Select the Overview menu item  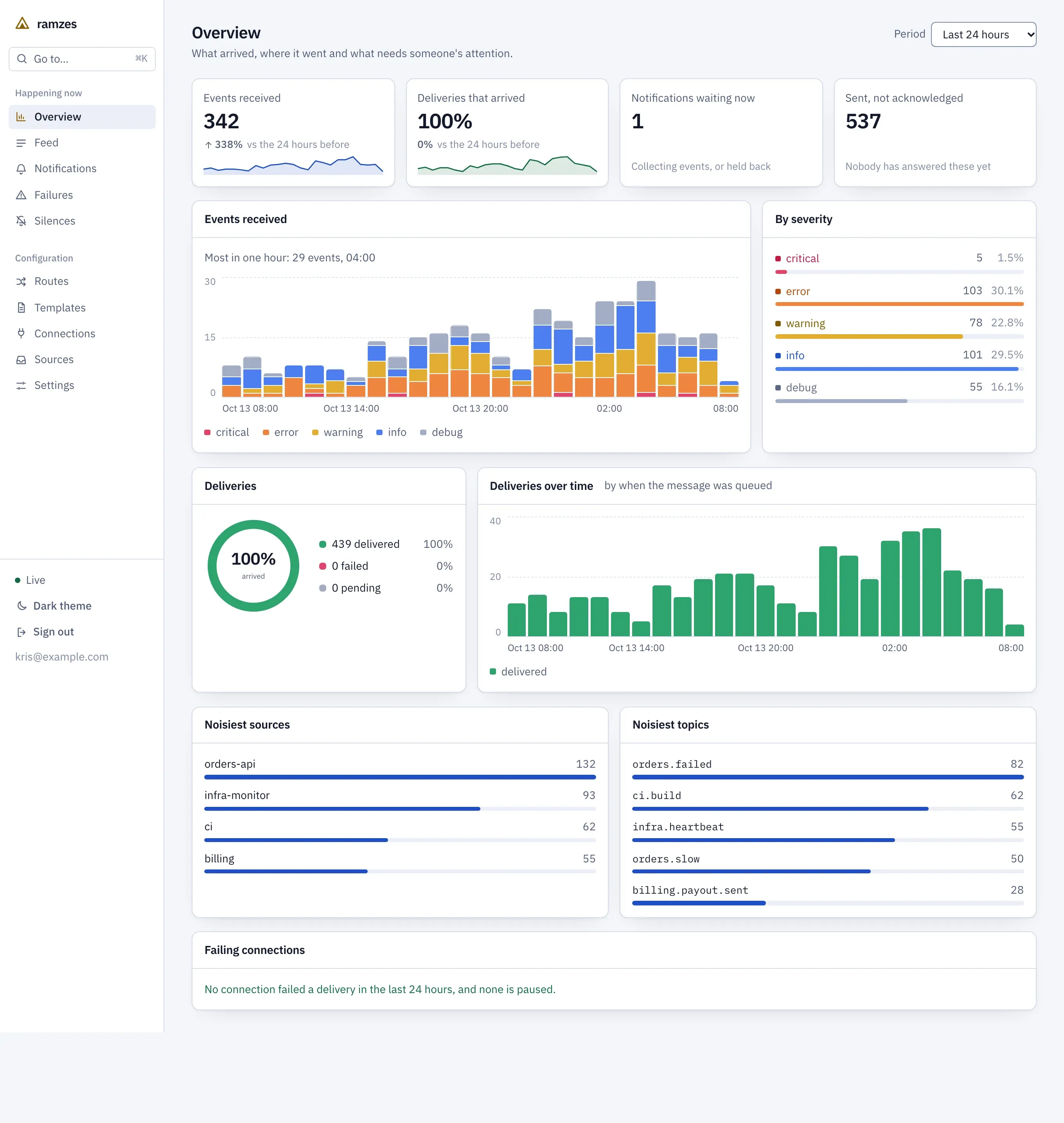[x=82, y=117]
